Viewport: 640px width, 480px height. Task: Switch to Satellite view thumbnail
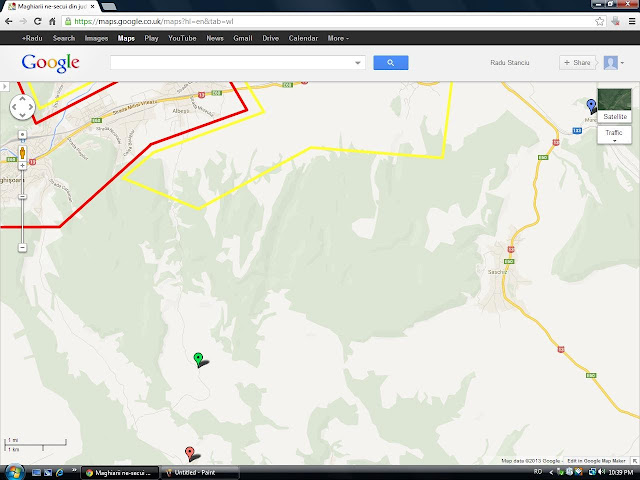pos(614,105)
